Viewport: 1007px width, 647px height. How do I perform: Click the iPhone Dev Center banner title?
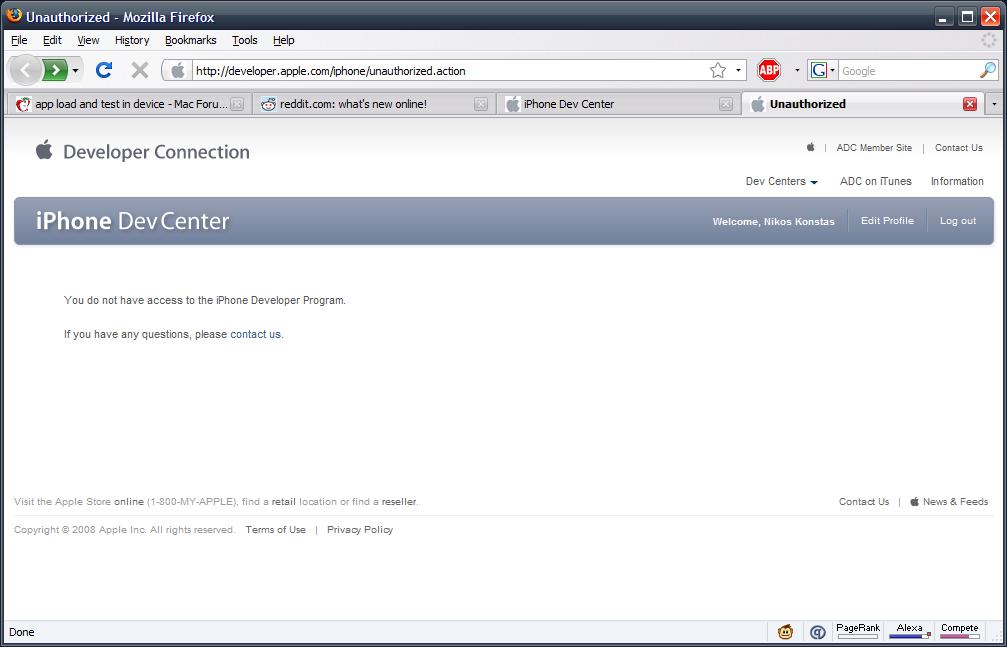132,221
